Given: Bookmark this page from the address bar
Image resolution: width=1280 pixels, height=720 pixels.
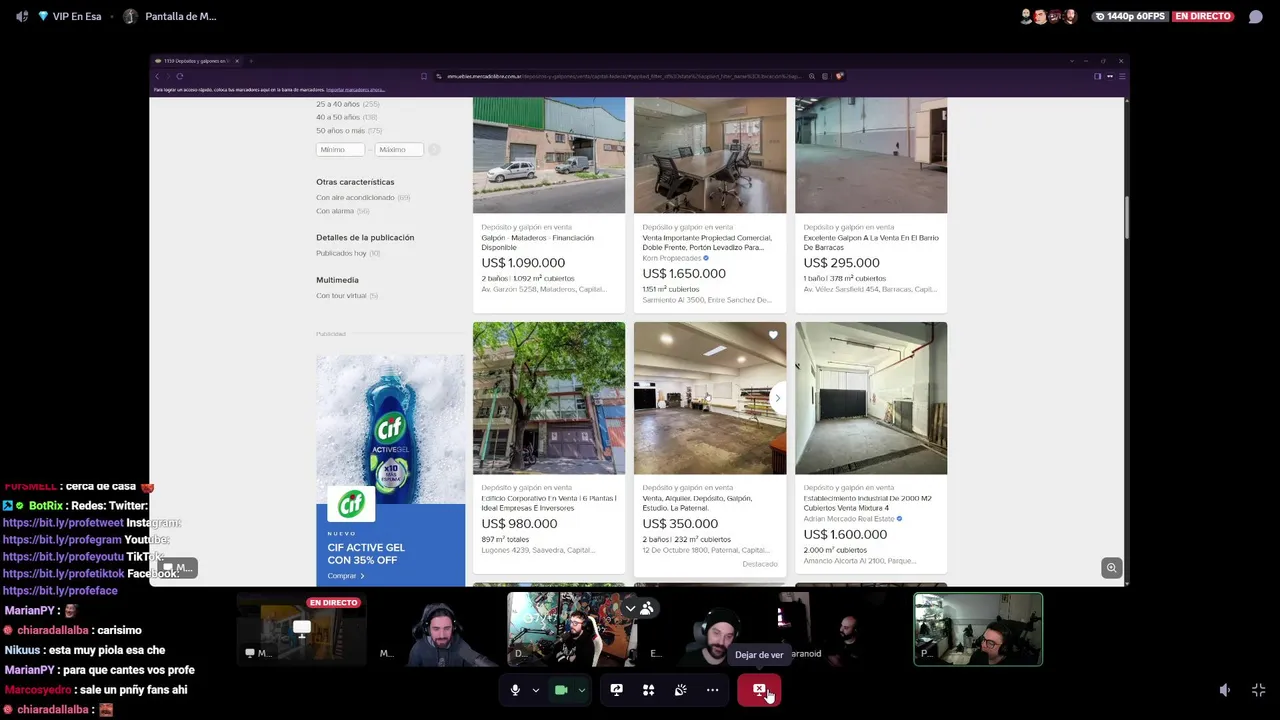Looking at the screenshot, I should tap(424, 76).
